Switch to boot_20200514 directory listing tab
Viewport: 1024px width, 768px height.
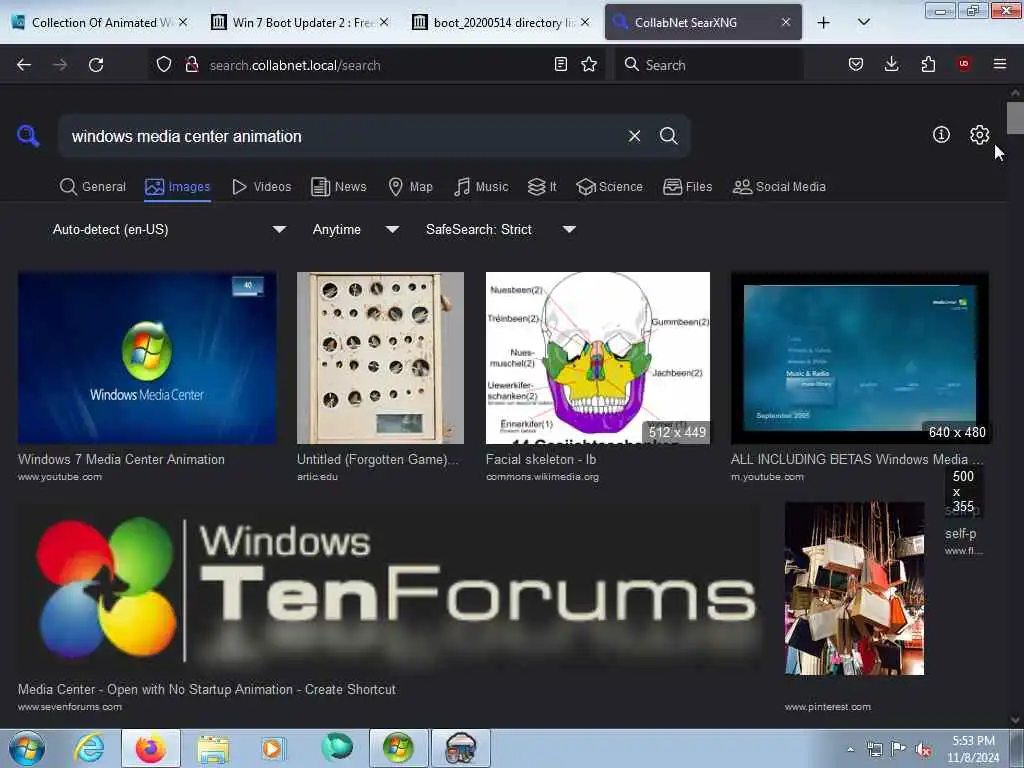click(502, 22)
